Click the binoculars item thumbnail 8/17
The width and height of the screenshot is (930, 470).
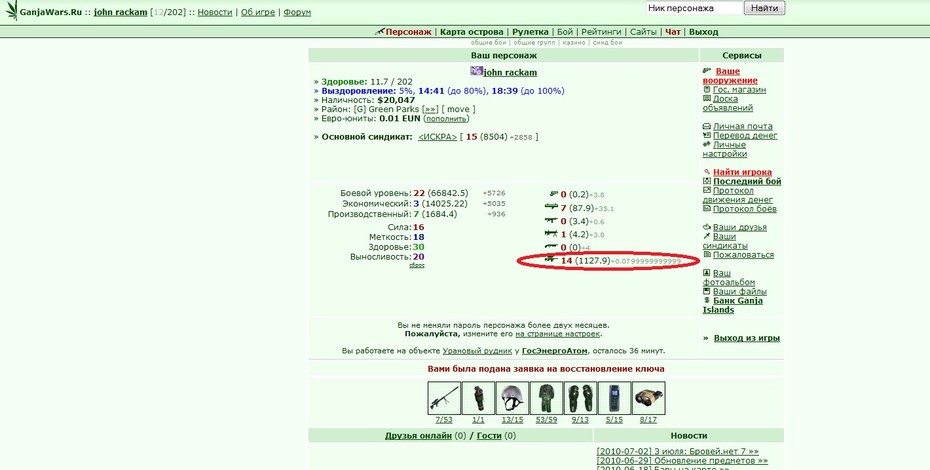tap(648, 398)
